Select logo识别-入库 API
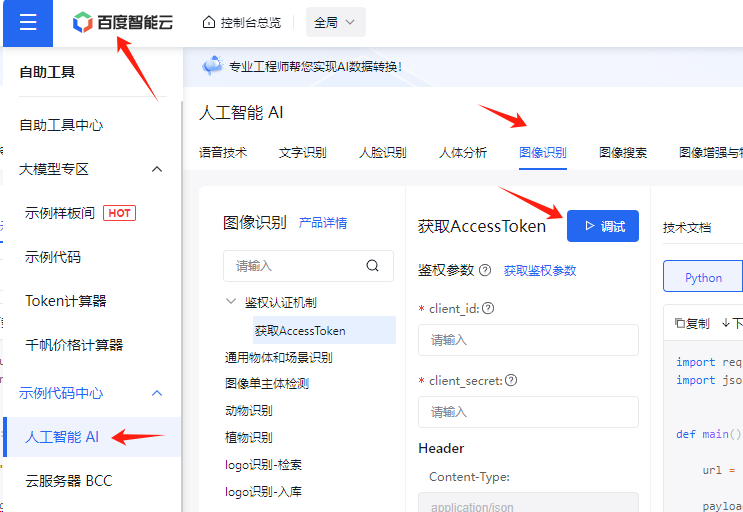 click(263, 492)
